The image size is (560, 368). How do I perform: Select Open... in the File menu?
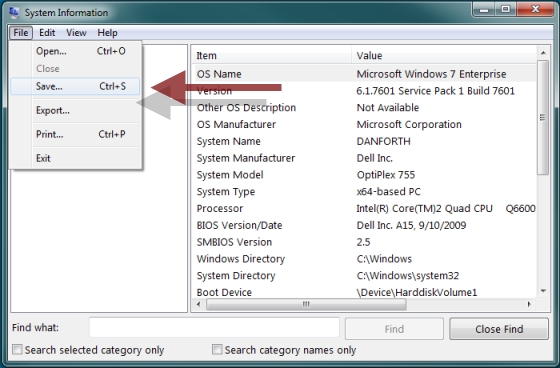75,51
